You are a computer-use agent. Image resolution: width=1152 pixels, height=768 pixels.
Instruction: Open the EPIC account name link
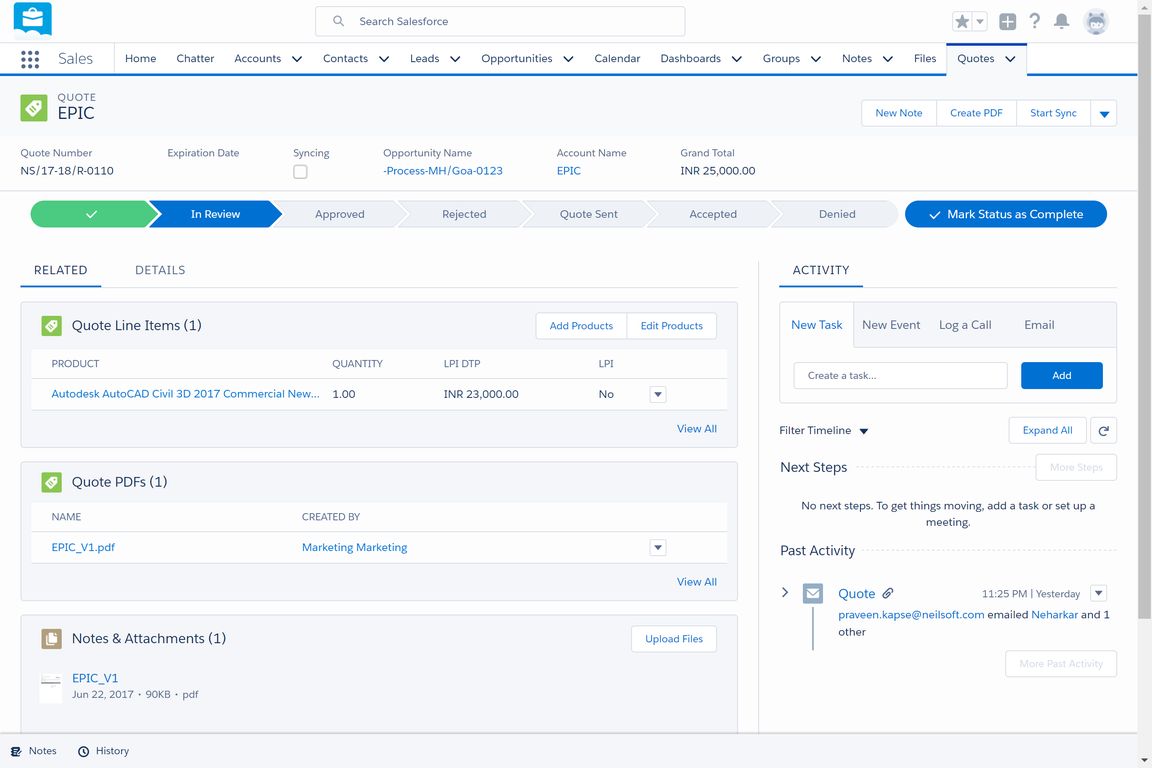(x=568, y=171)
